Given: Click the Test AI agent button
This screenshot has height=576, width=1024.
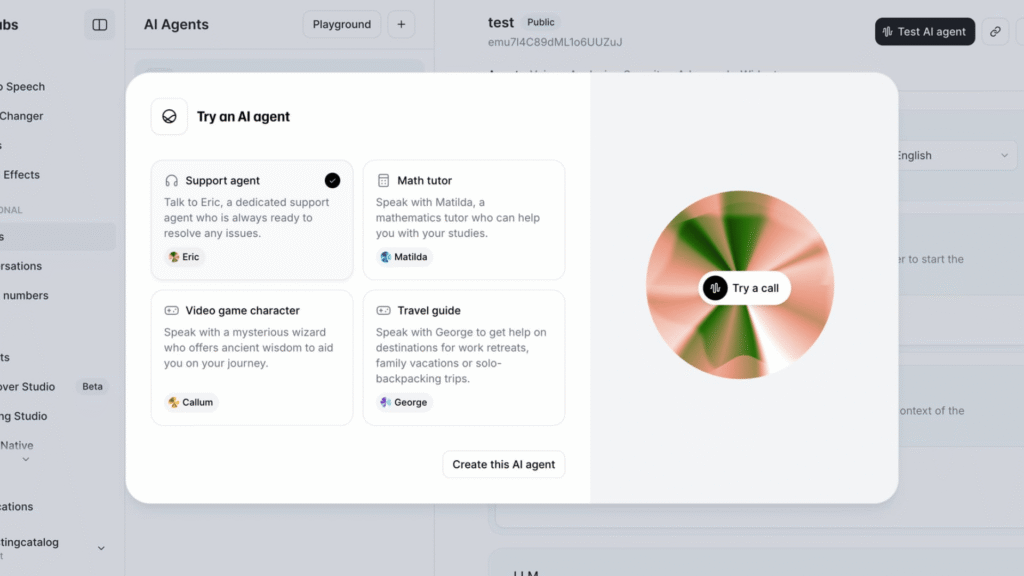Looking at the screenshot, I should (924, 31).
